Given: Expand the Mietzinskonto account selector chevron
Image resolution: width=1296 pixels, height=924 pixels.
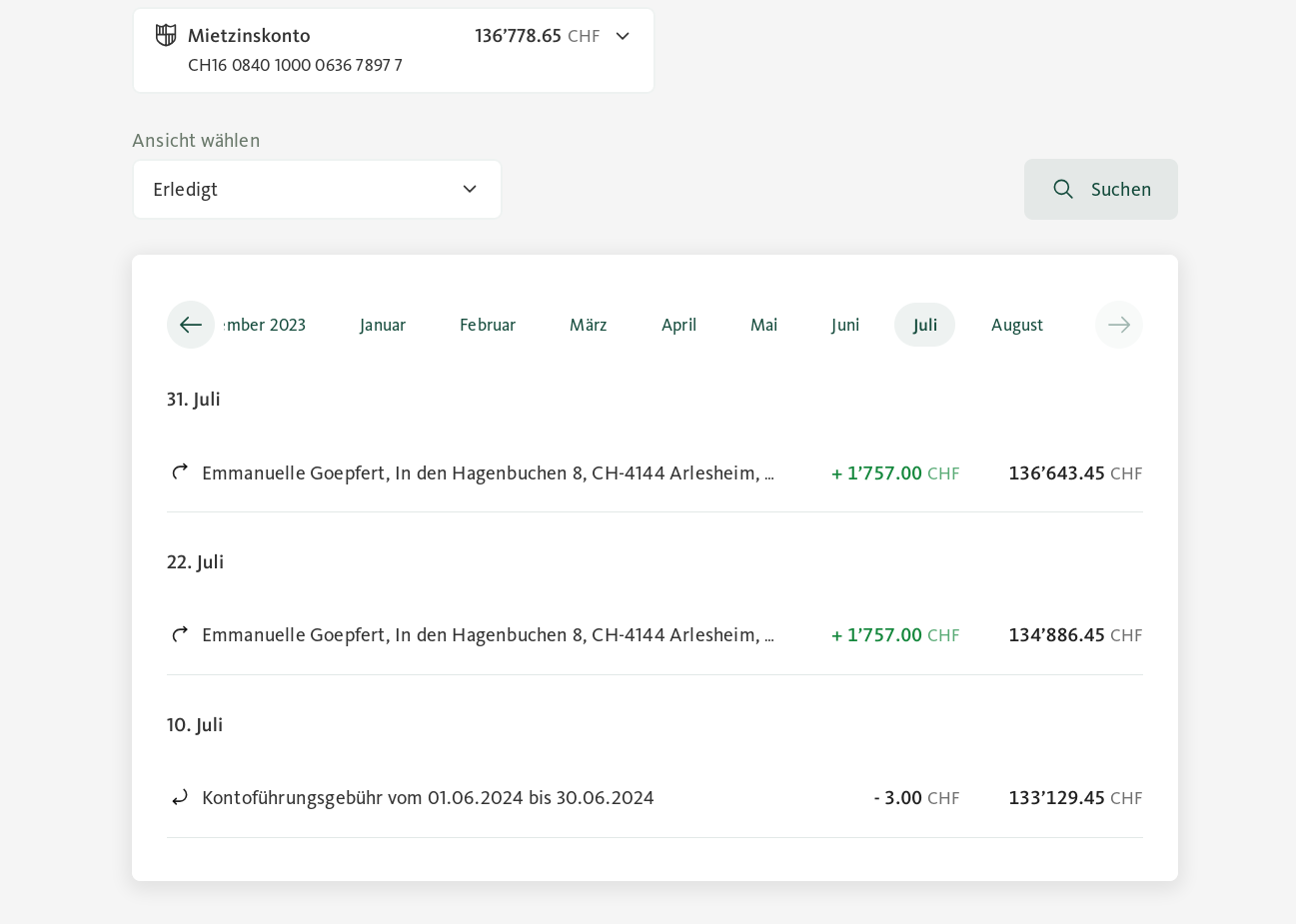Looking at the screenshot, I should (623, 36).
